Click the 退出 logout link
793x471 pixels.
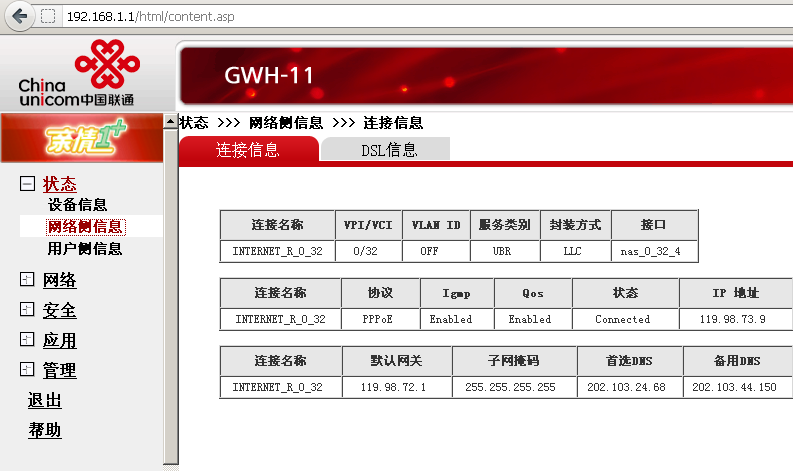(x=45, y=401)
